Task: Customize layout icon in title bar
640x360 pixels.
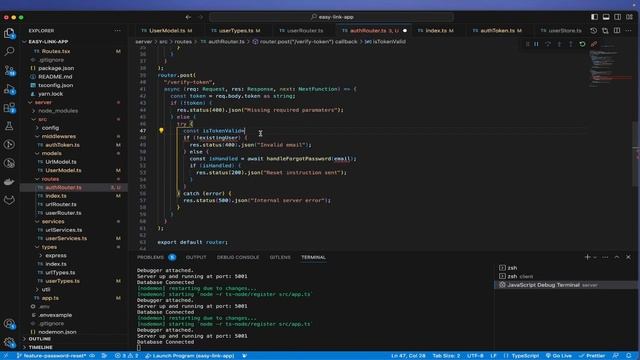Action: pyautogui.click(x=629, y=17)
